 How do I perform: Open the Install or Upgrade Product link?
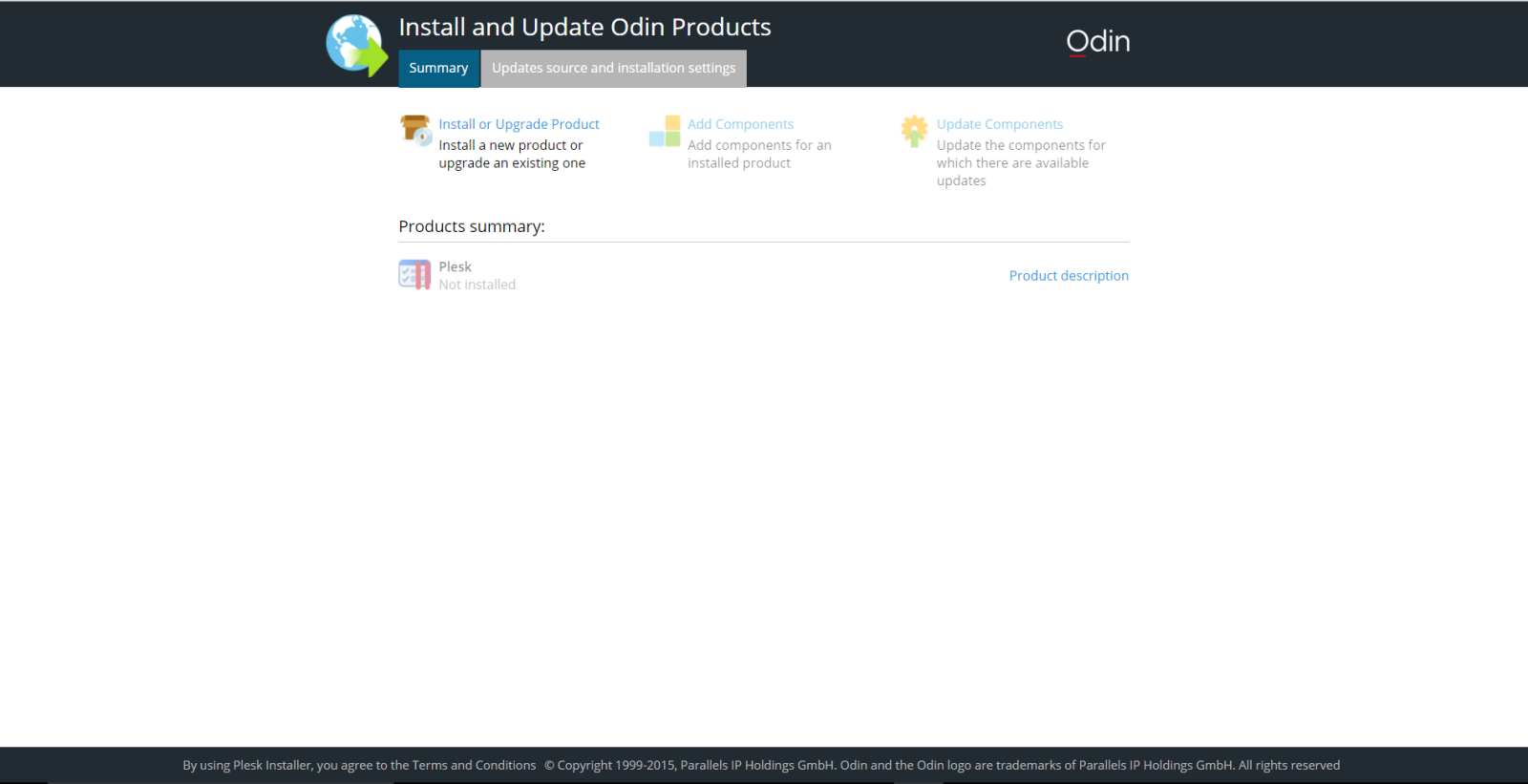click(519, 124)
